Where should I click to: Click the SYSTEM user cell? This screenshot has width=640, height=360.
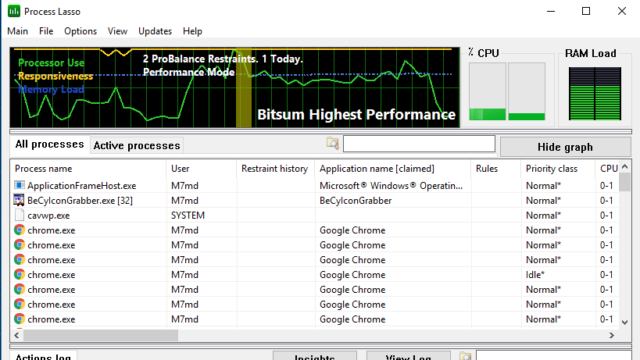click(x=188, y=216)
